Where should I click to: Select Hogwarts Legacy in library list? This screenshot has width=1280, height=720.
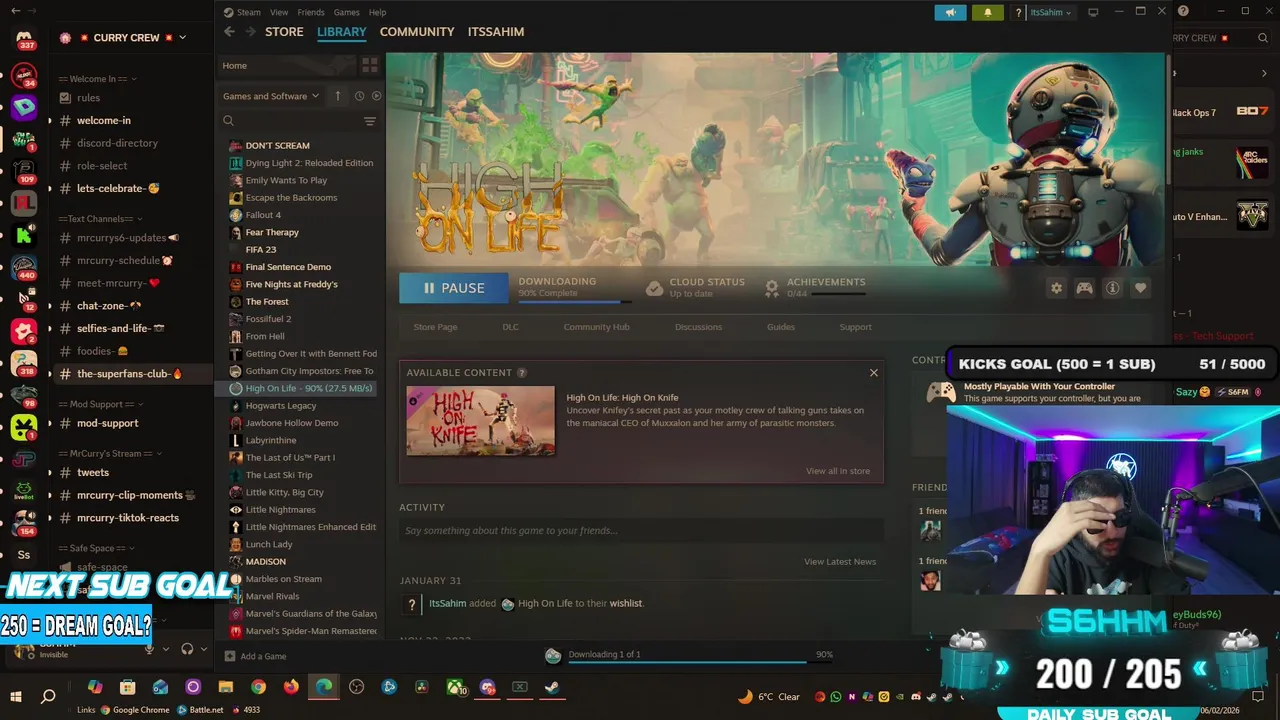pyautogui.click(x=281, y=406)
